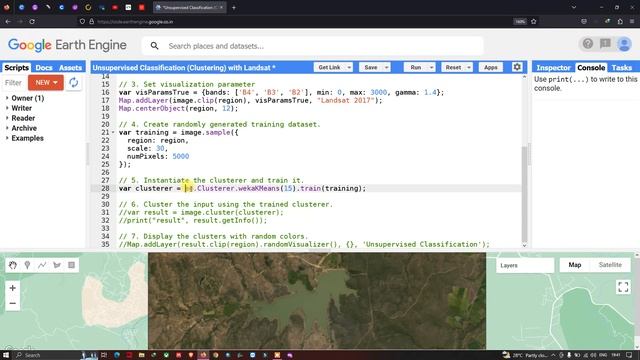Open the send feedback flag icon
Image resolution: width=640 pixels, height=360 pixels.
[x=605, y=44]
